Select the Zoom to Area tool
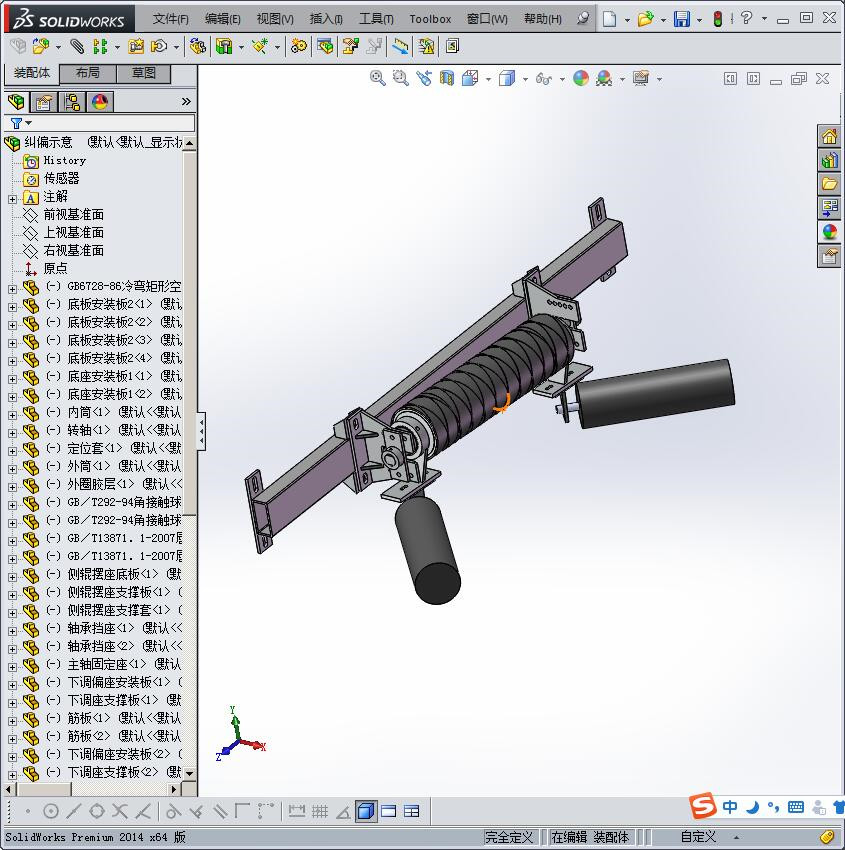845x850 pixels. 401,79
